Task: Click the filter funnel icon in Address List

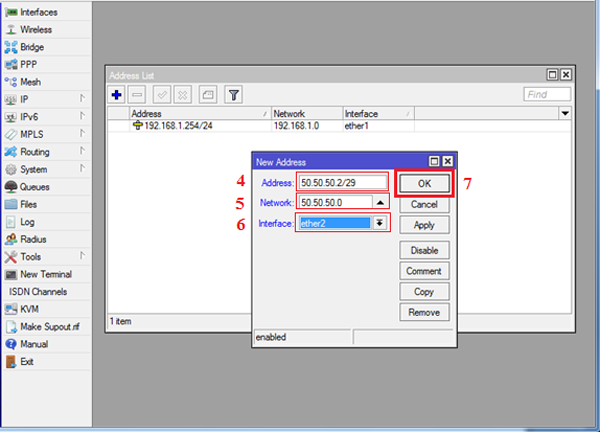Action: click(233, 94)
